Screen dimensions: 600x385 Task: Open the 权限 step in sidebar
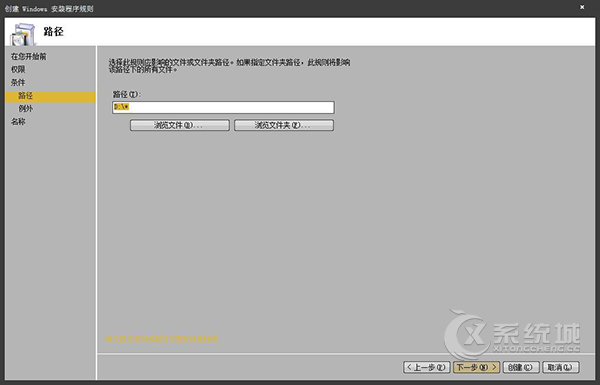(x=18, y=69)
